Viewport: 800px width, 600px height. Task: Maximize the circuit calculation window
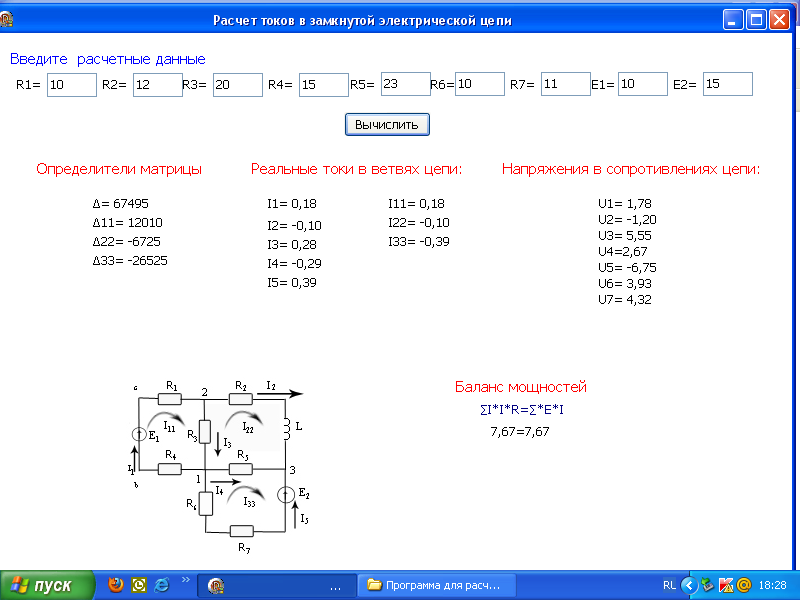tap(756, 20)
